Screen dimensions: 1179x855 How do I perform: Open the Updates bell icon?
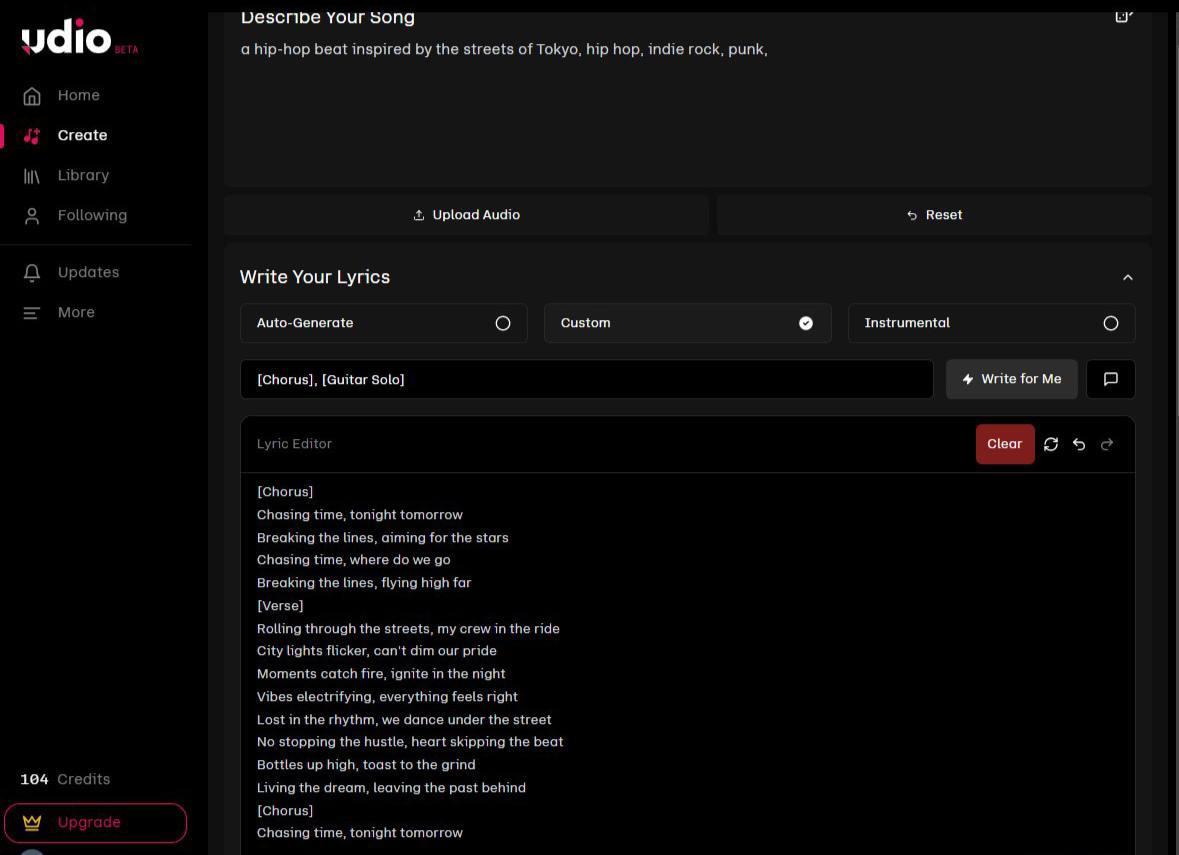coord(32,273)
